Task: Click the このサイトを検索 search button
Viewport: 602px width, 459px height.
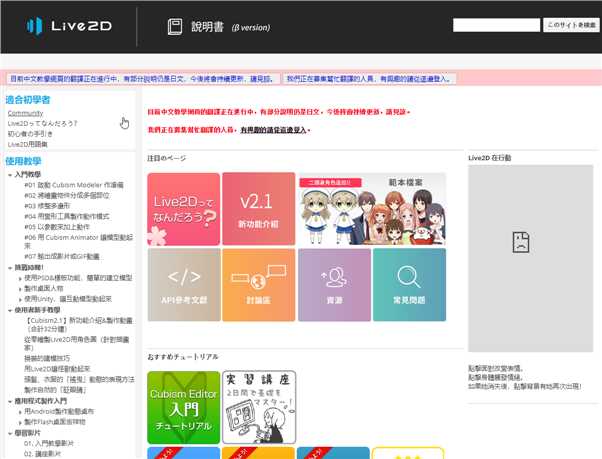Action: (x=571, y=25)
